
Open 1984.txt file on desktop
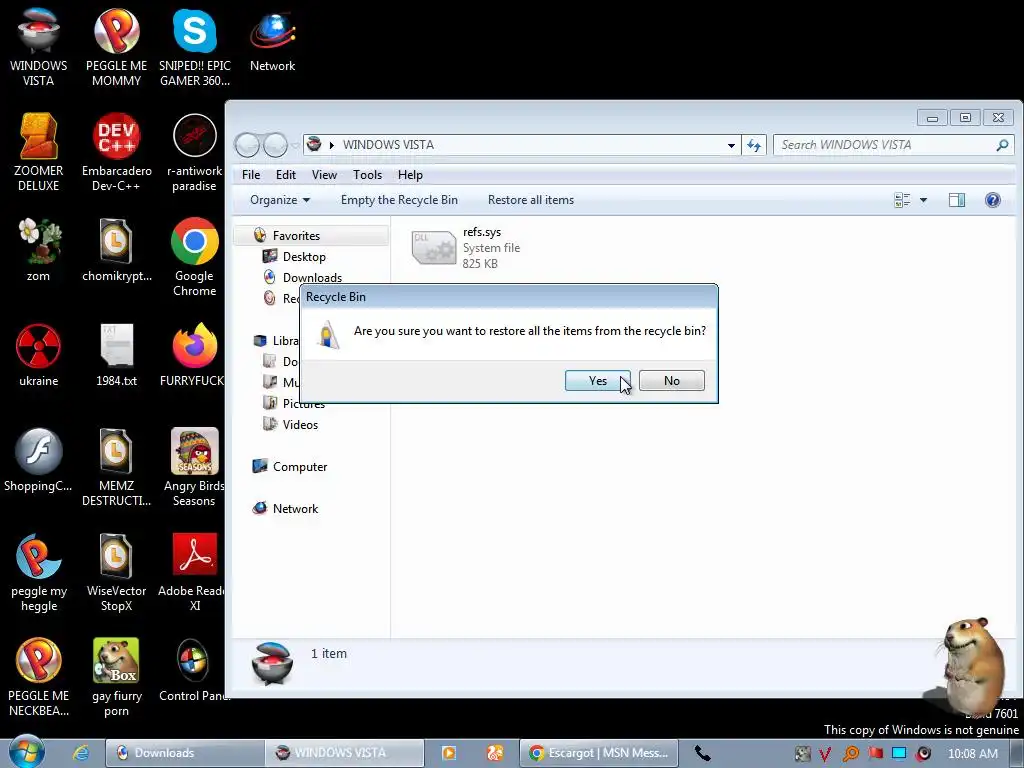pyautogui.click(x=116, y=355)
